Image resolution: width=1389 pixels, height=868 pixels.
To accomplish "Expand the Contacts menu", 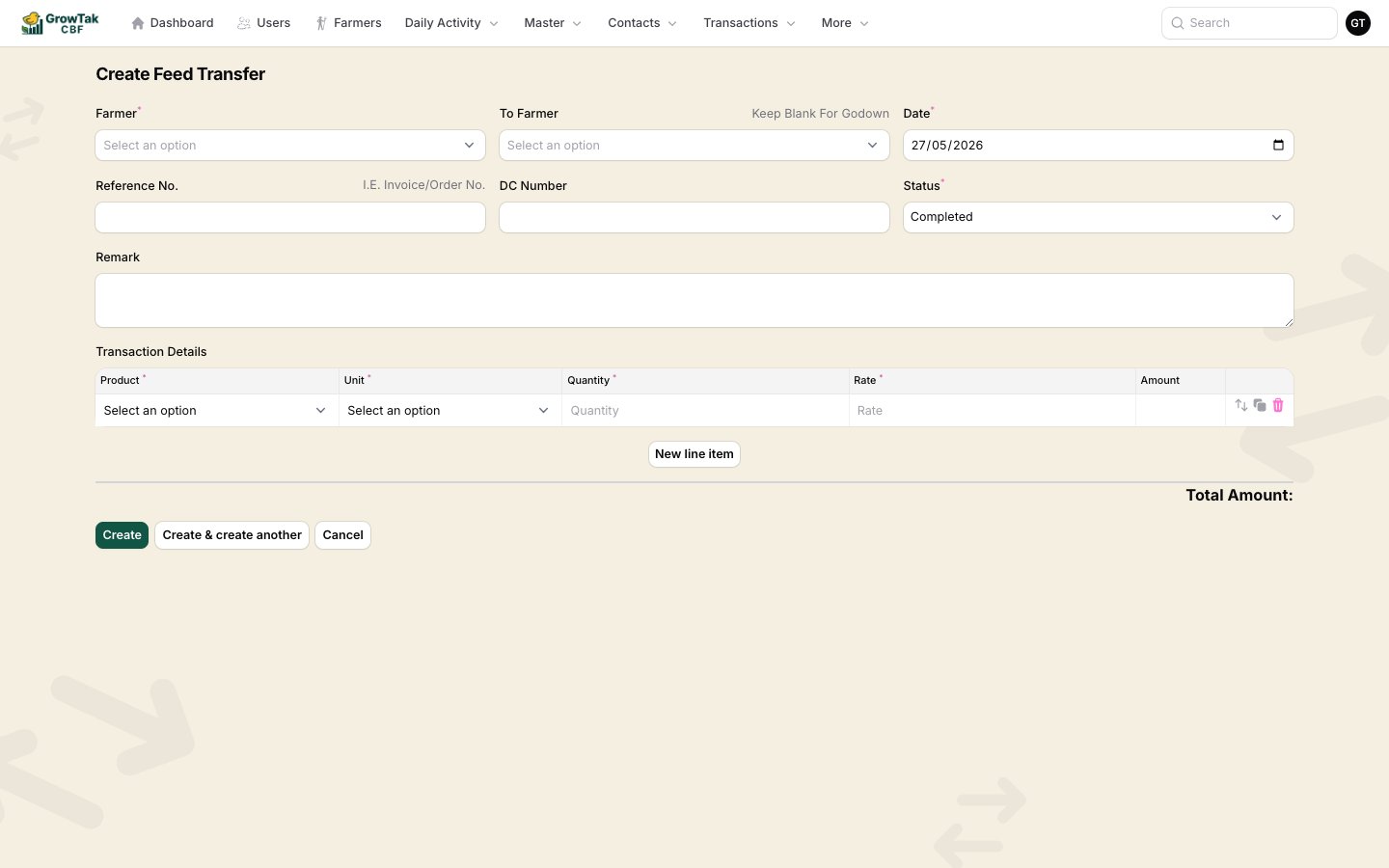I will 642,23.
